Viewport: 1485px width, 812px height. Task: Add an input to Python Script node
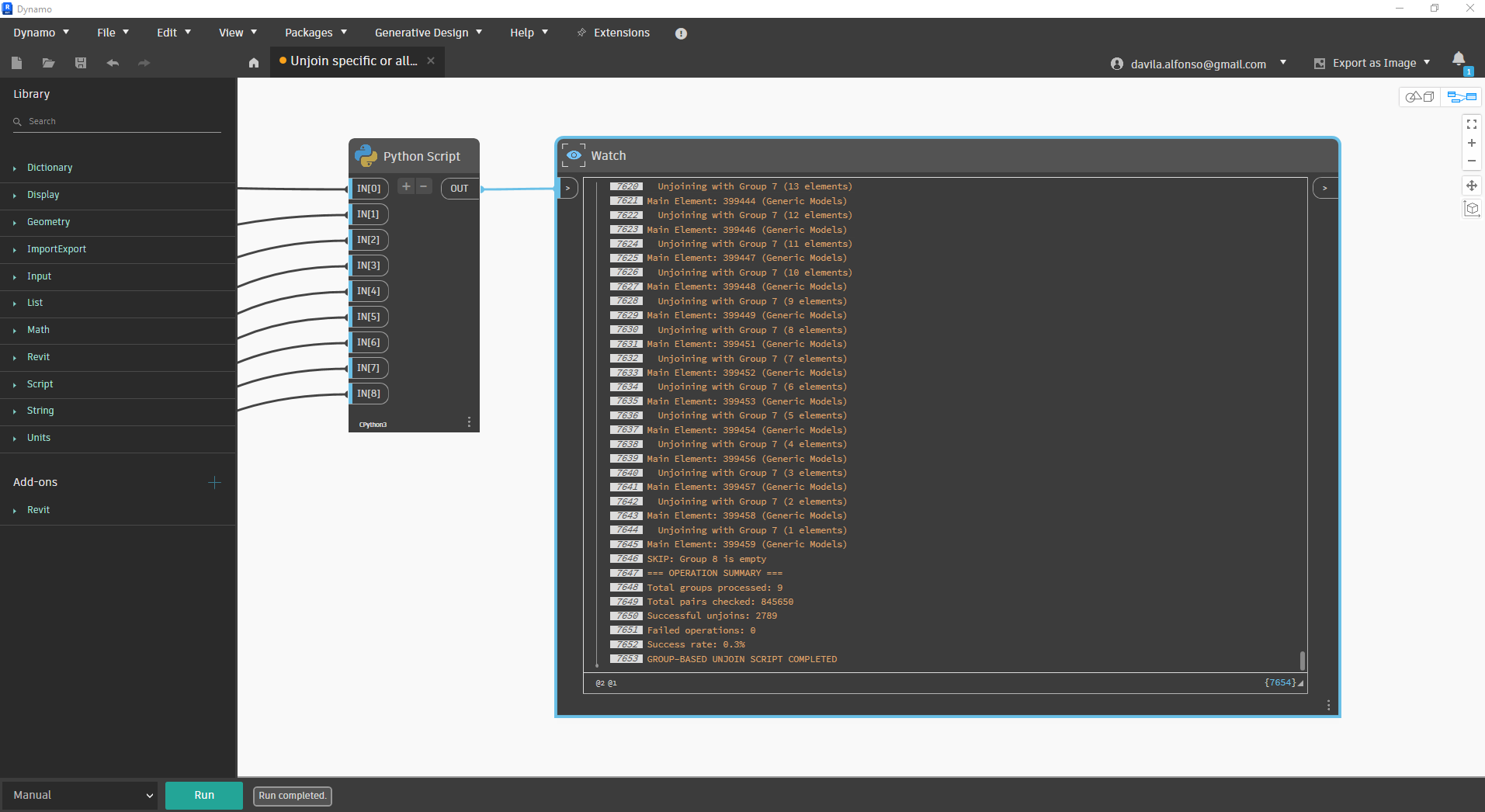coord(405,186)
